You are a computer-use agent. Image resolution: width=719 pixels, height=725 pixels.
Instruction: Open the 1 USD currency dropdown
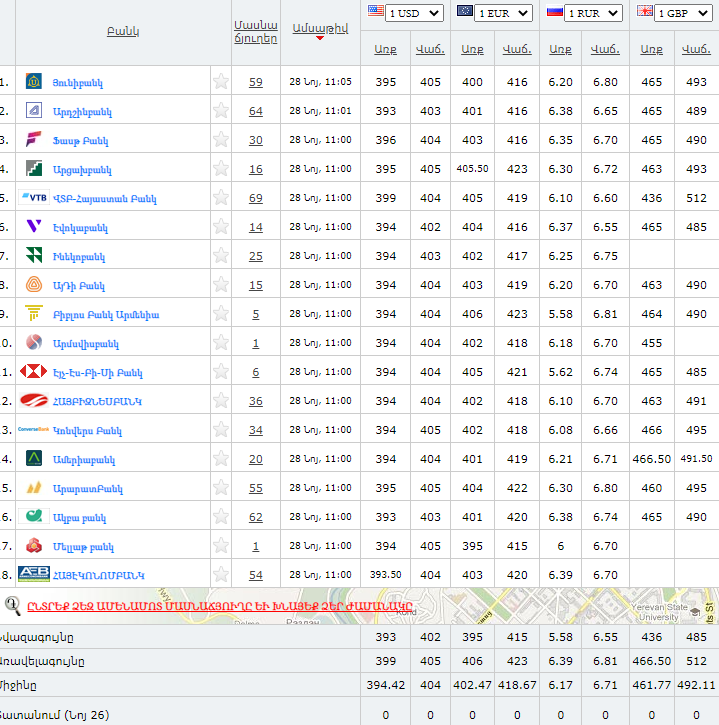tap(414, 13)
